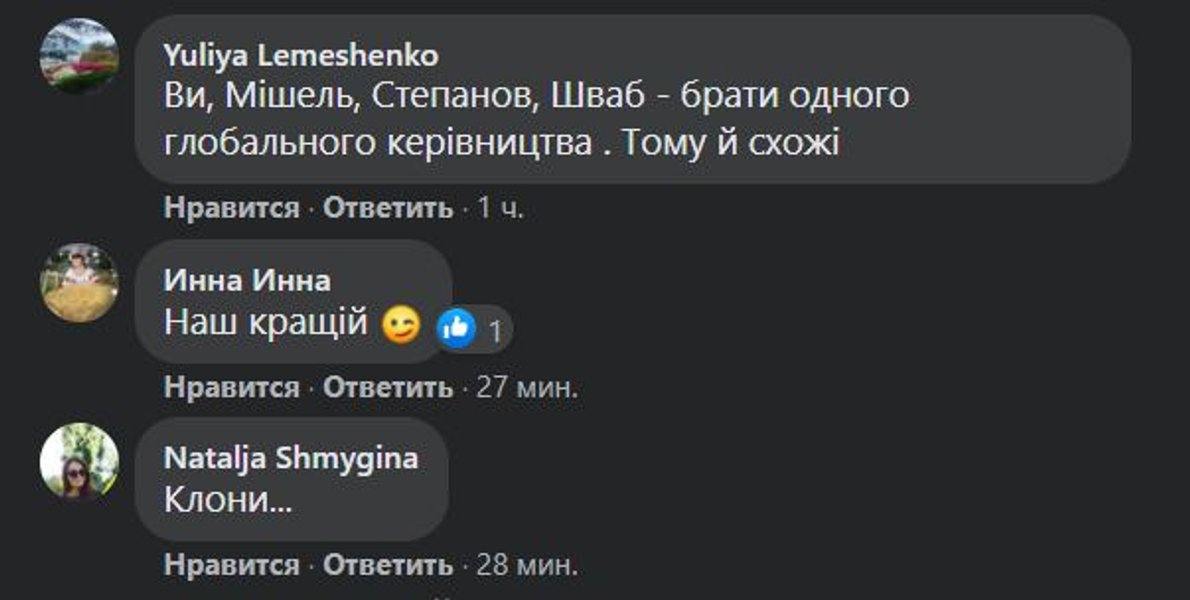
Task: Click the "Клони..." comment text
Action: click(x=228, y=501)
